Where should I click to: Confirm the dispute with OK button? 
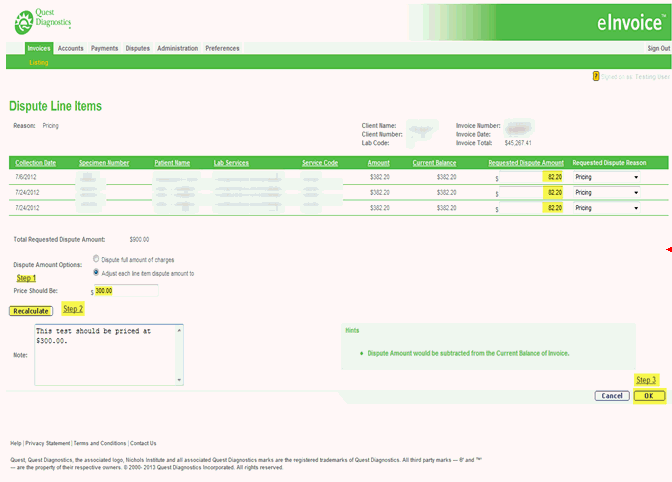(648, 396)
